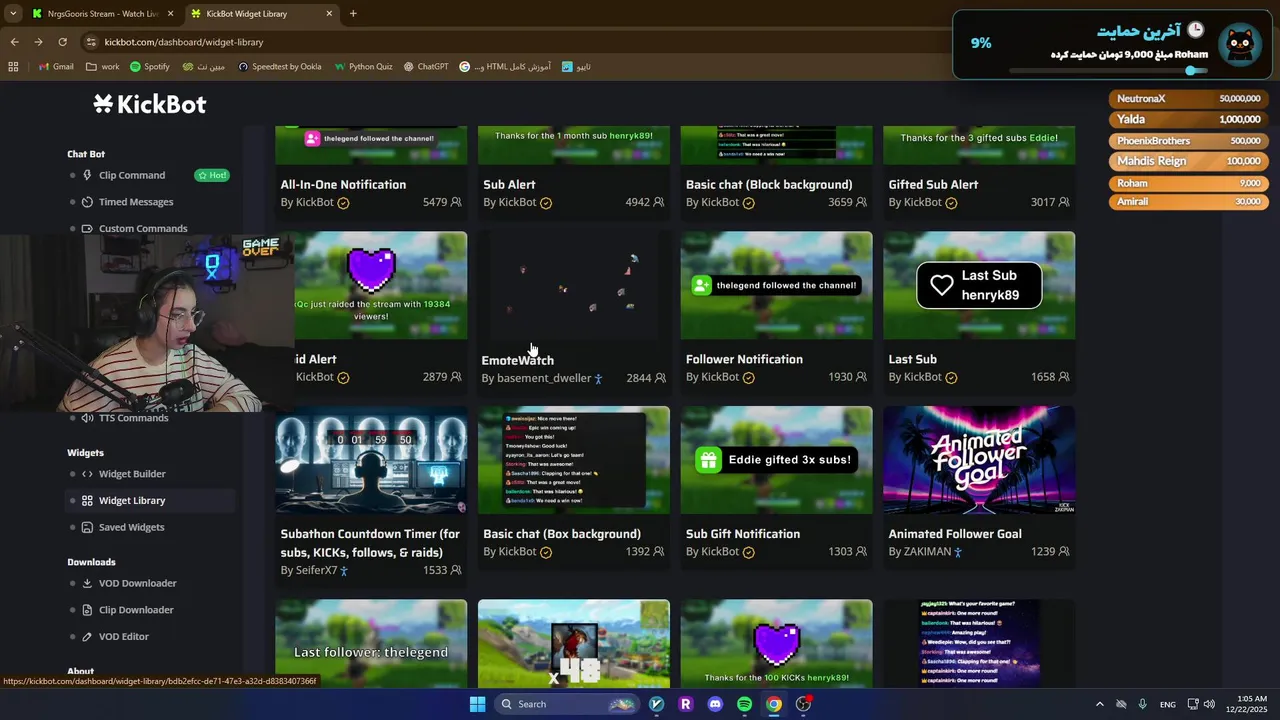Open Timed Messages in sidebar

coord(136,202)
